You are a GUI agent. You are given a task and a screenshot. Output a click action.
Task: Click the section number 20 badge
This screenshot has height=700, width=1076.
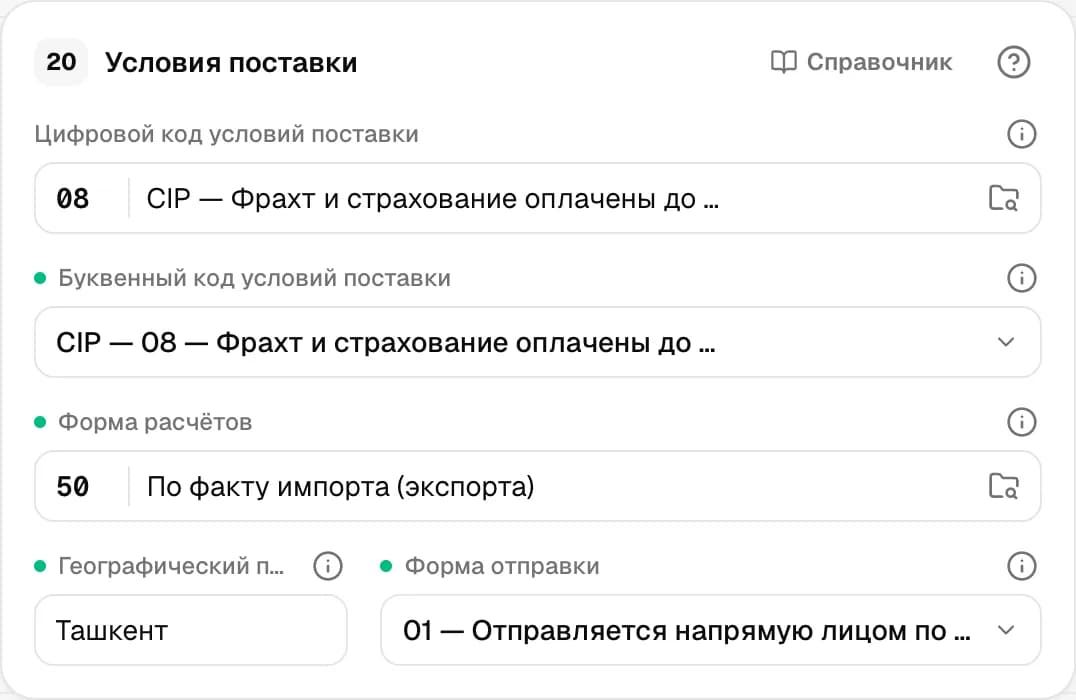61,62
